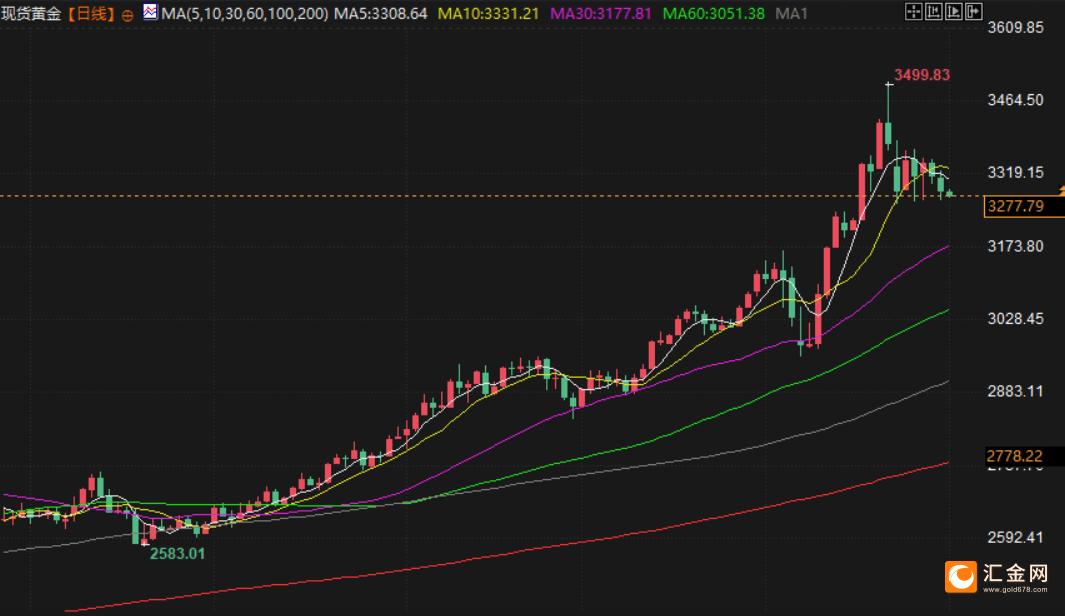Click the orange circular target icon

pyautogui.click(x=127, y=16)
